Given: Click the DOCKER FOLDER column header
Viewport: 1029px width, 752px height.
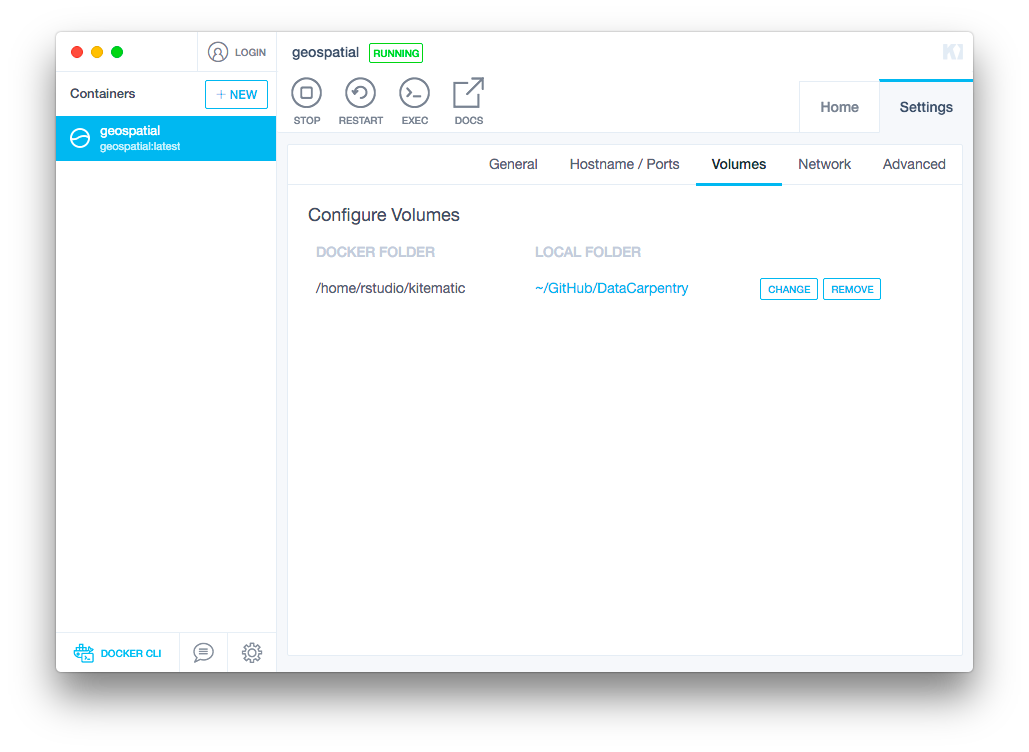Looking at the screenshot, I should point(375,252).
